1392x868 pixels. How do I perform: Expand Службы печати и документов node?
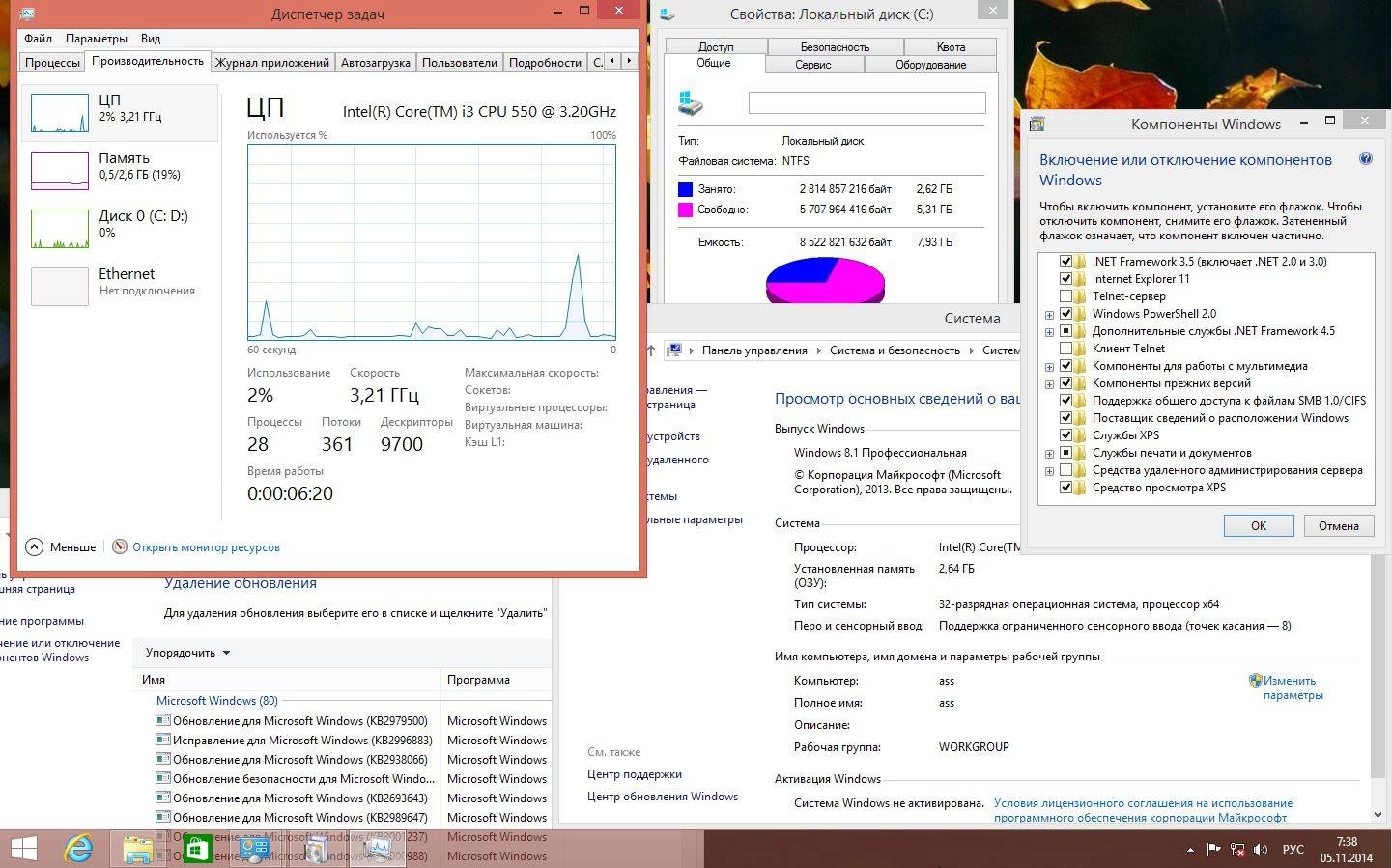point(1049,454)
